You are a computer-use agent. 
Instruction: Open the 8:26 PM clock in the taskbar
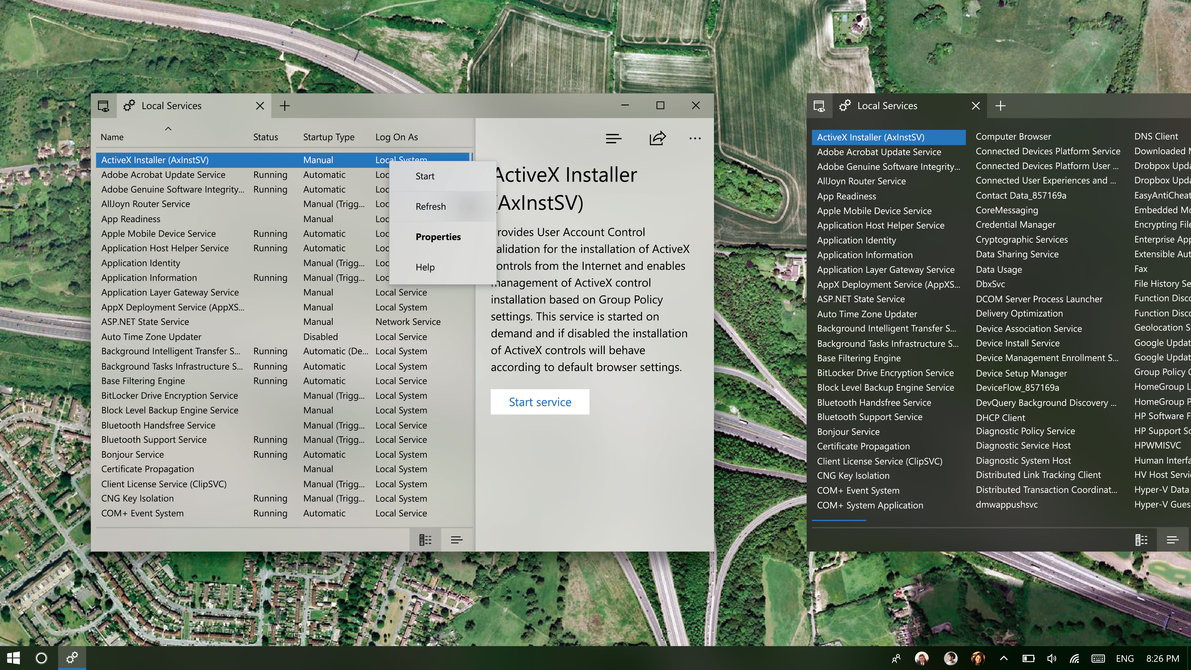[x=1162, y=659]
